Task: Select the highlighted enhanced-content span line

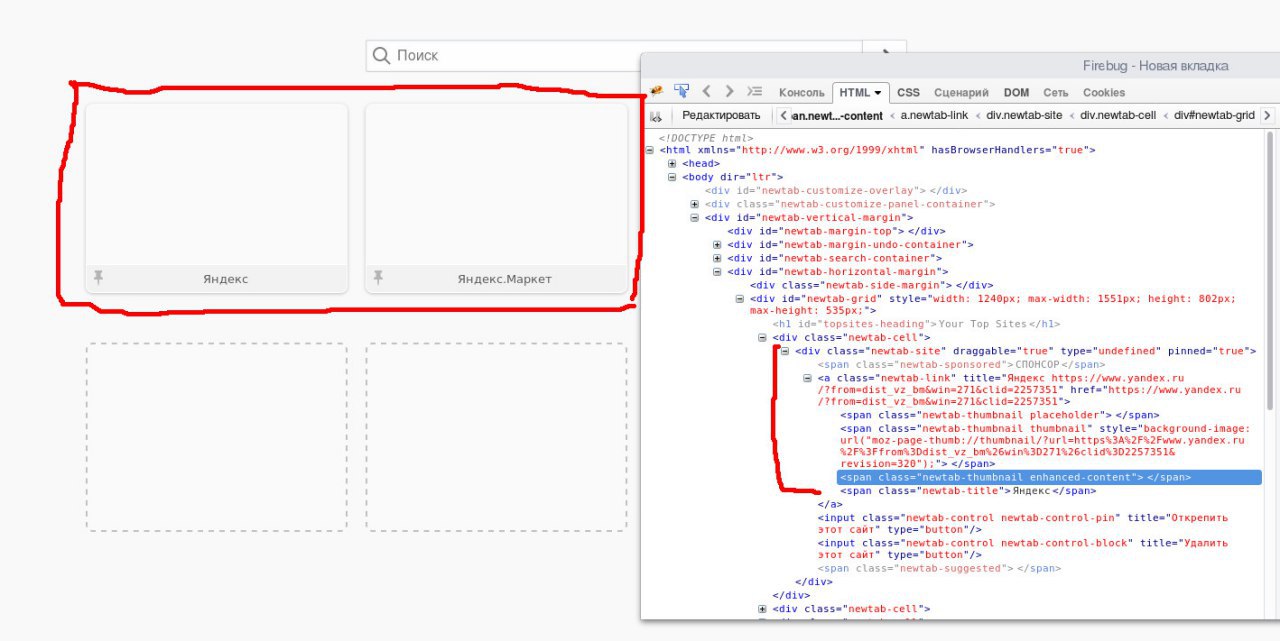Action: 1049,477
